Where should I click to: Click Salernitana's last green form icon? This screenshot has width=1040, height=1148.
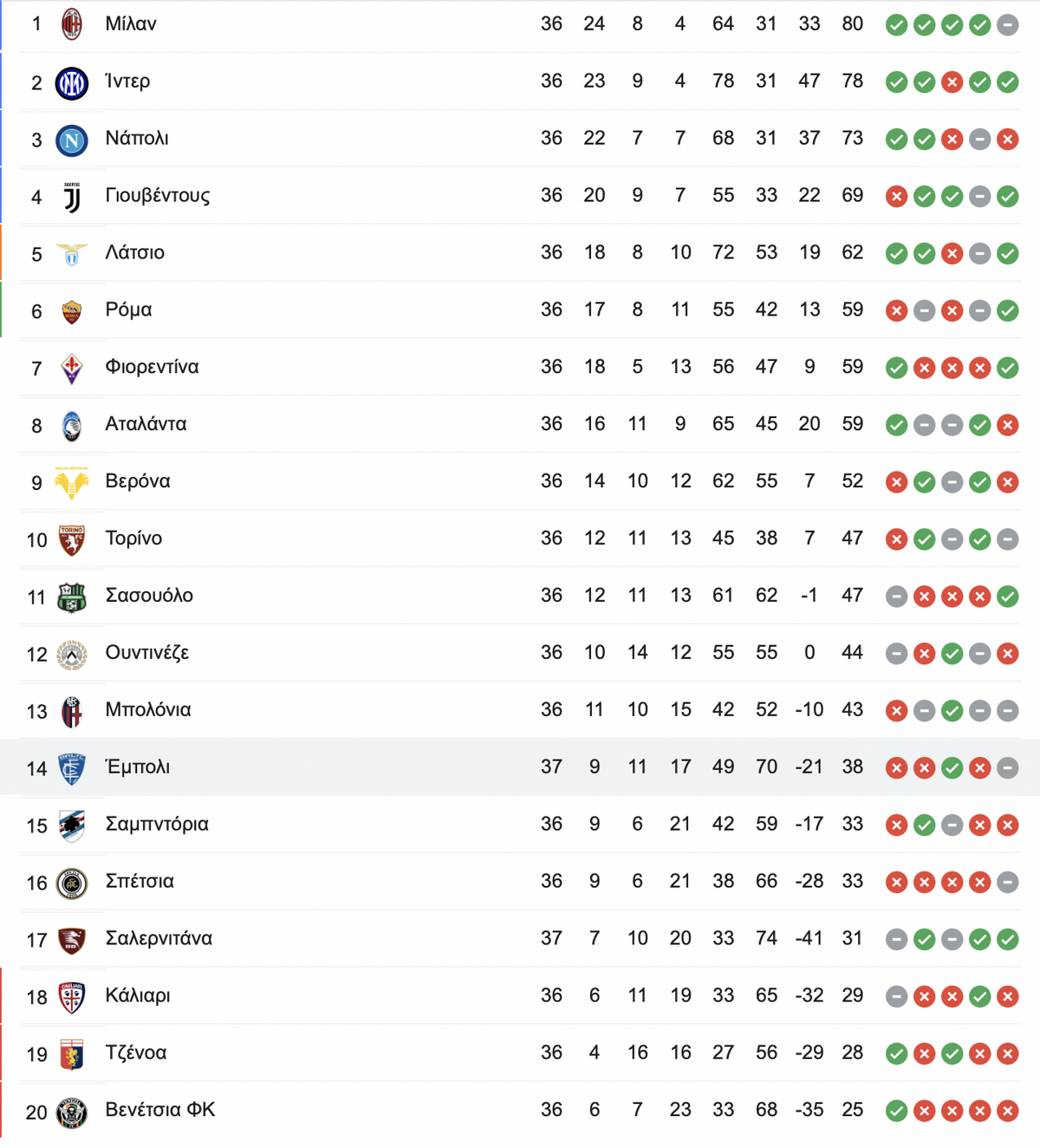[1007, 939]
